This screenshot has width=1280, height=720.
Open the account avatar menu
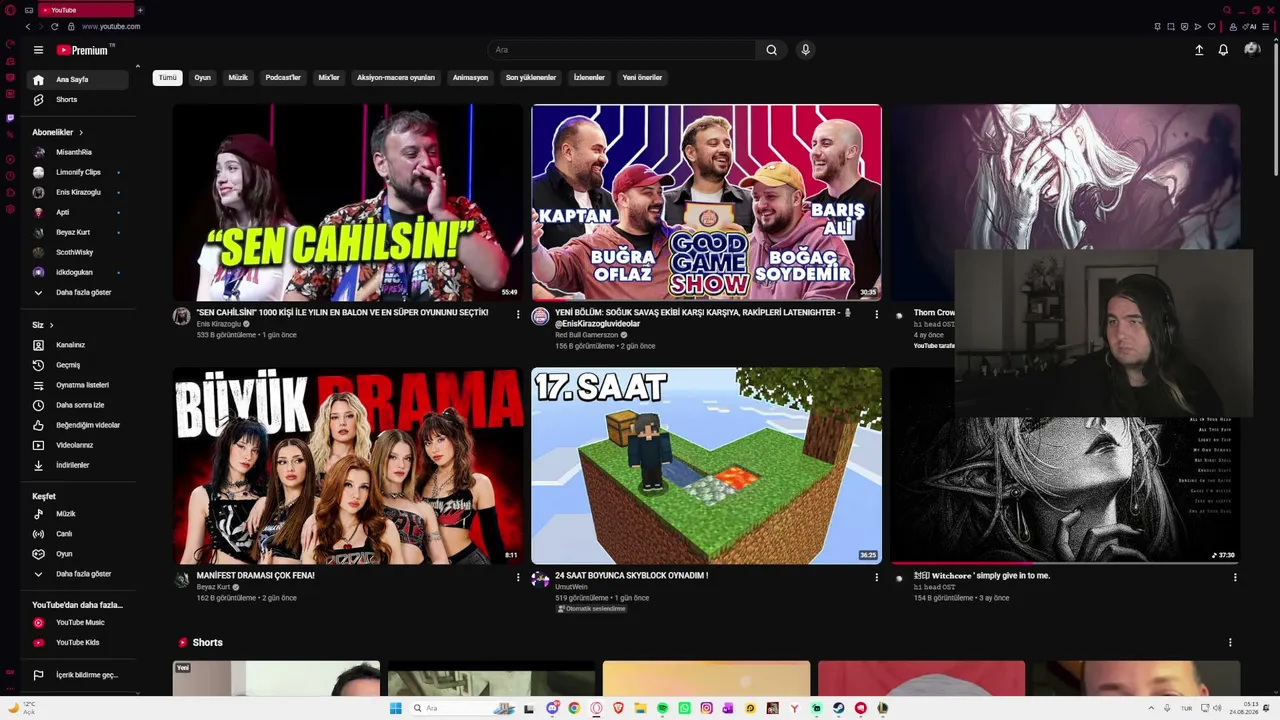[x=1251, y=50]
